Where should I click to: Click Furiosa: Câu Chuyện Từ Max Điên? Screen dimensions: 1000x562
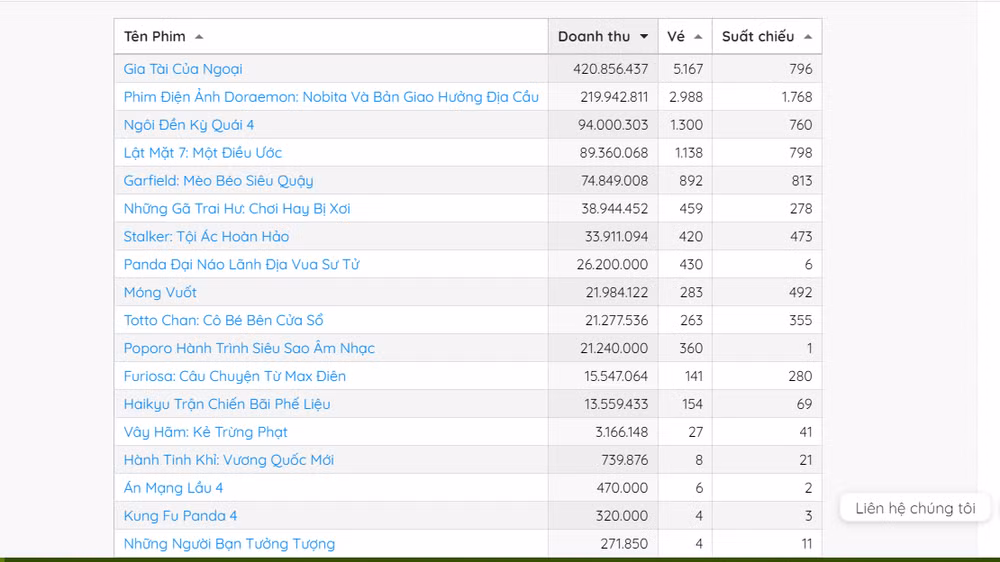235,377
